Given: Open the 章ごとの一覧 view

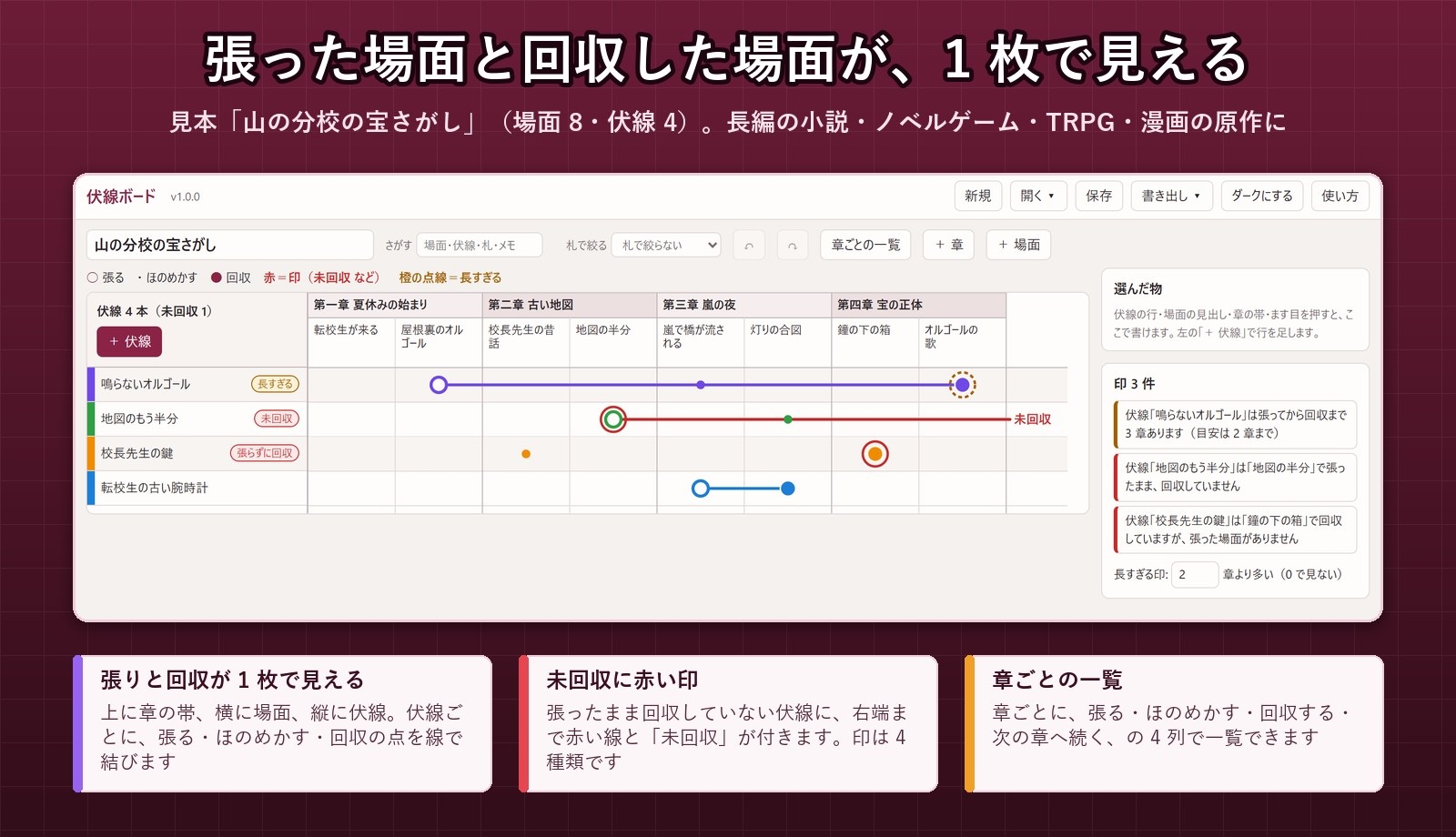Looking at the screenshot, I should coord(865,245).
